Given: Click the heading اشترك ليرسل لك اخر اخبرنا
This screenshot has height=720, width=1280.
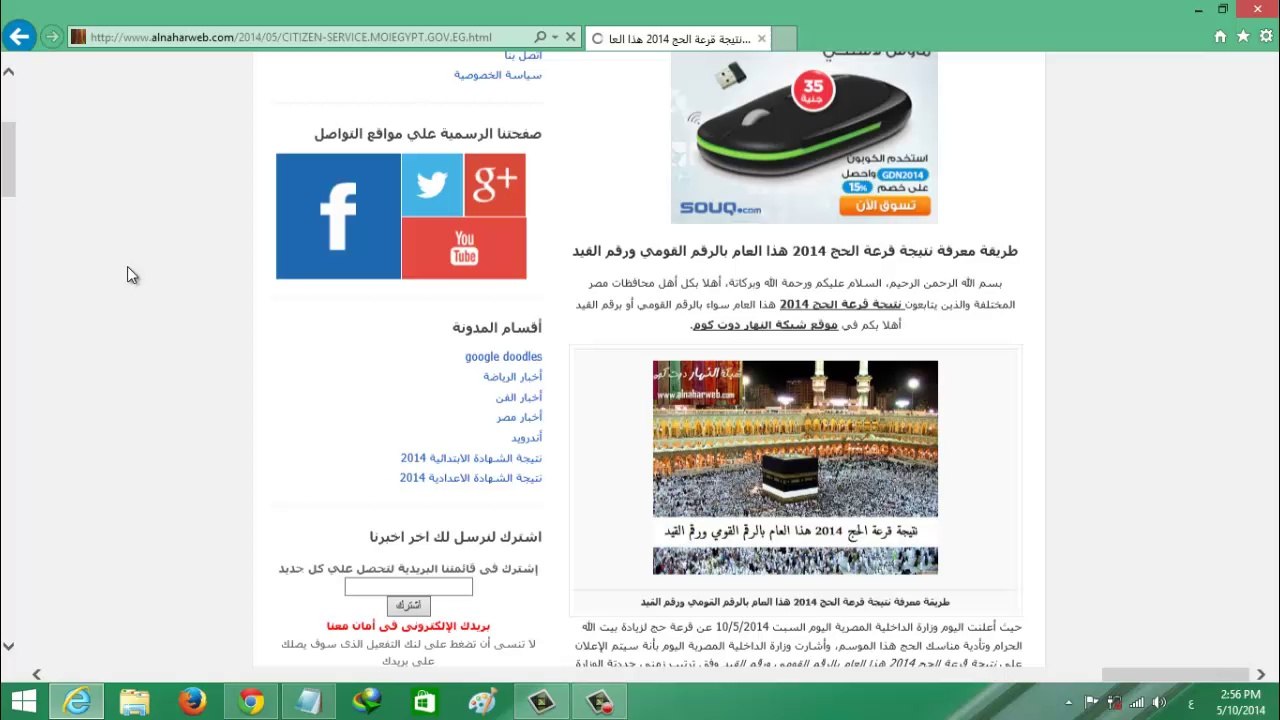Looking at the screenshot, I should (455, 537).
